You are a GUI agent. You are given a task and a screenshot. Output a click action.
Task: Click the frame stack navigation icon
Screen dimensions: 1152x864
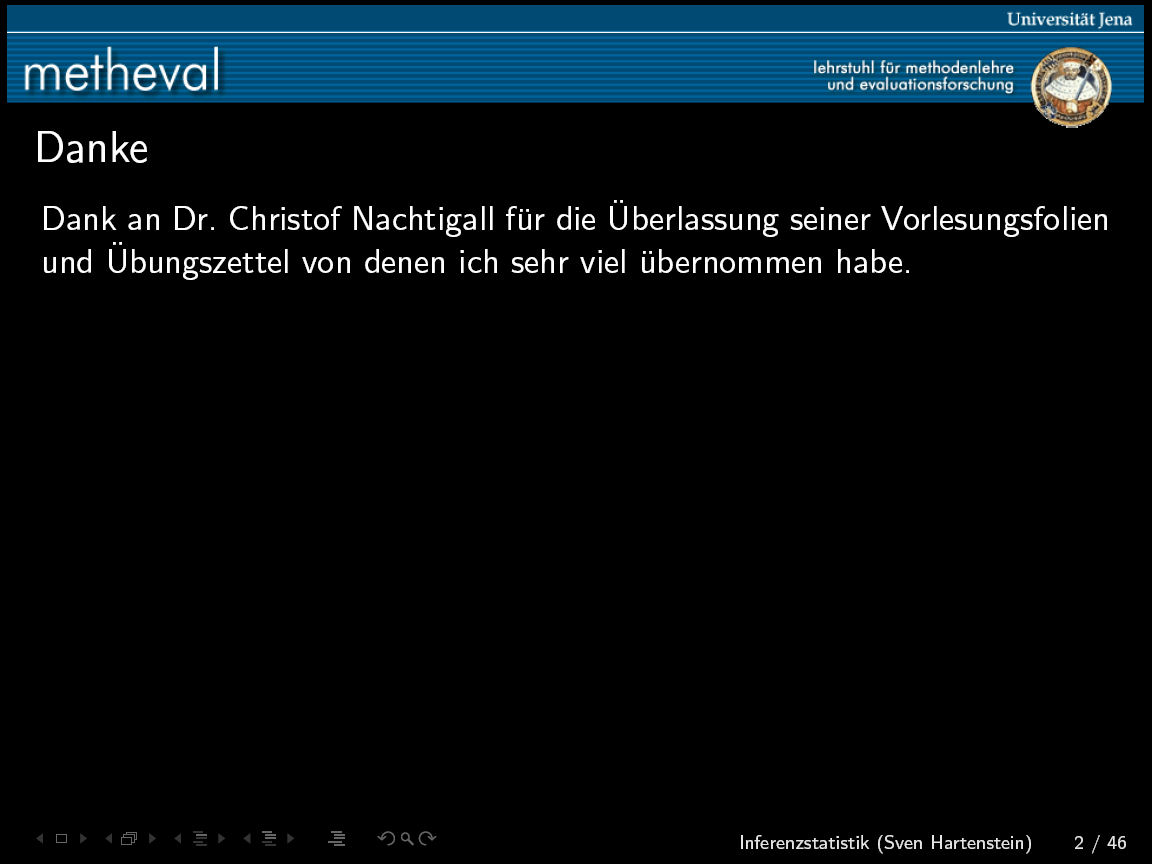pyautogui.click(x=129, y=839)
